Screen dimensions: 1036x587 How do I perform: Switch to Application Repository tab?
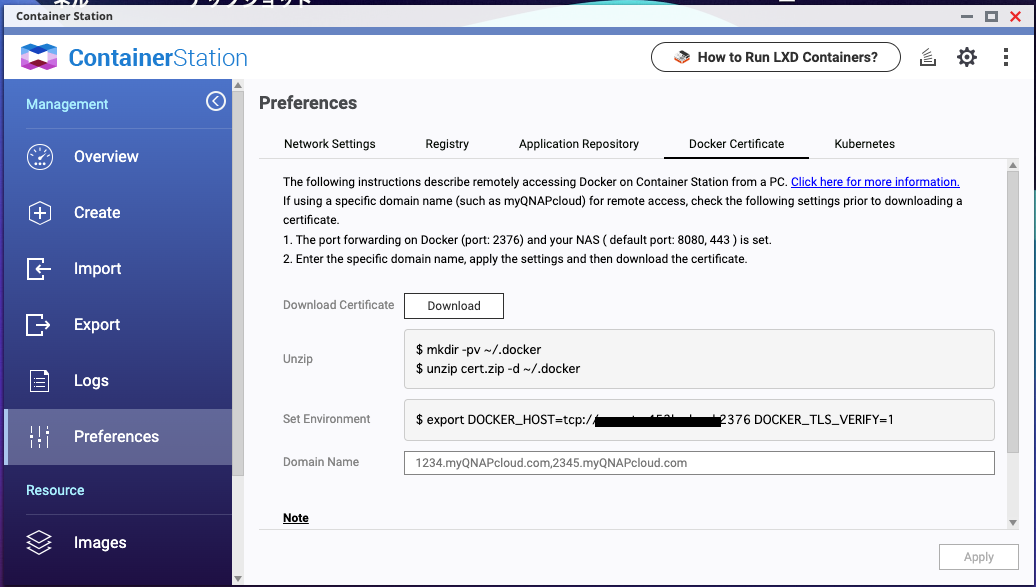579,144
